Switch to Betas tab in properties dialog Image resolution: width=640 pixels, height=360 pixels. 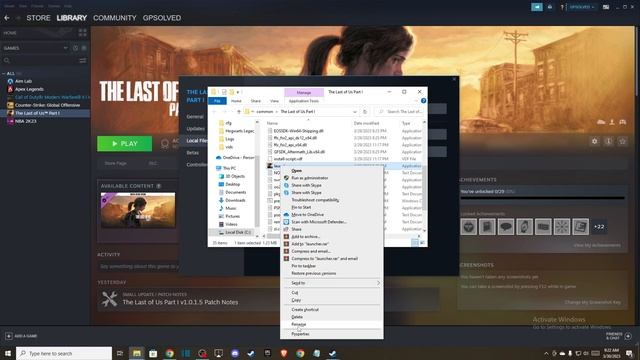[192, 153]
